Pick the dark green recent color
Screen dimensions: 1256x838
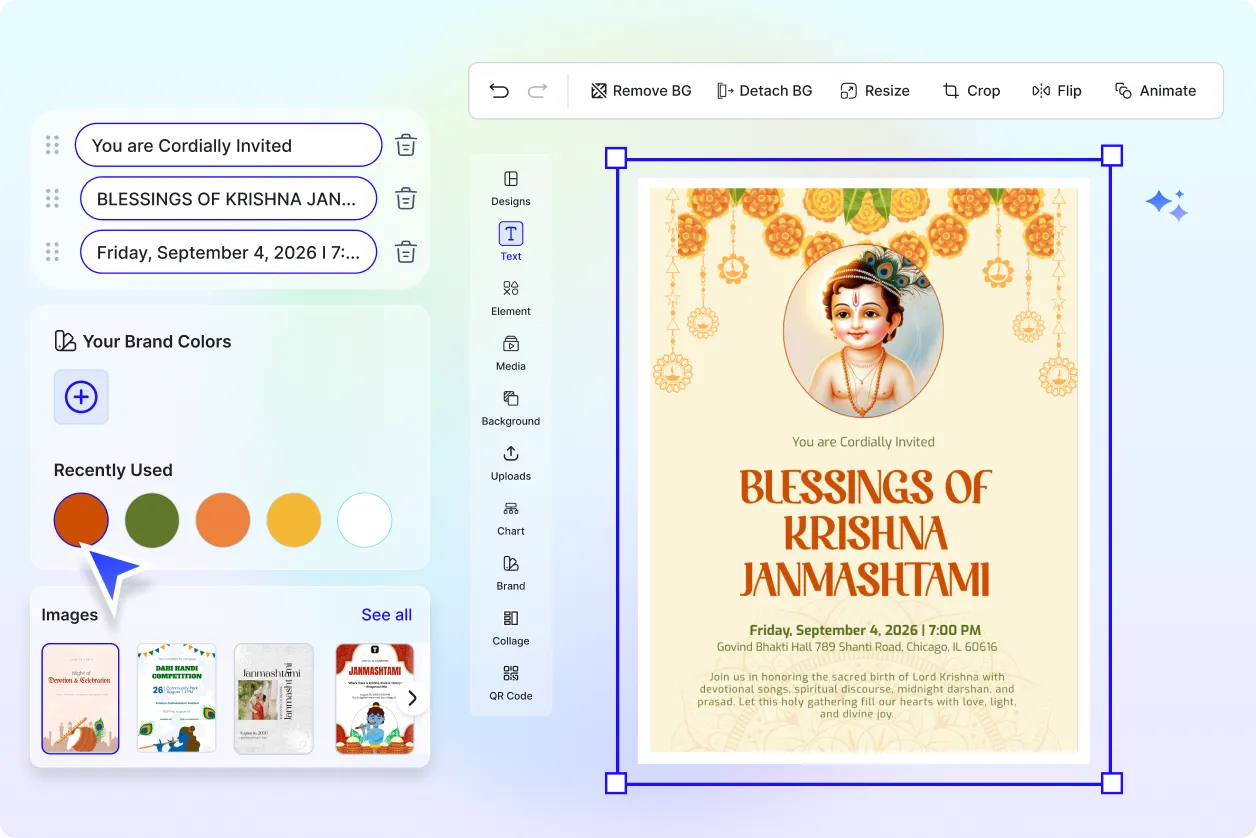click(x=152, y=520)
